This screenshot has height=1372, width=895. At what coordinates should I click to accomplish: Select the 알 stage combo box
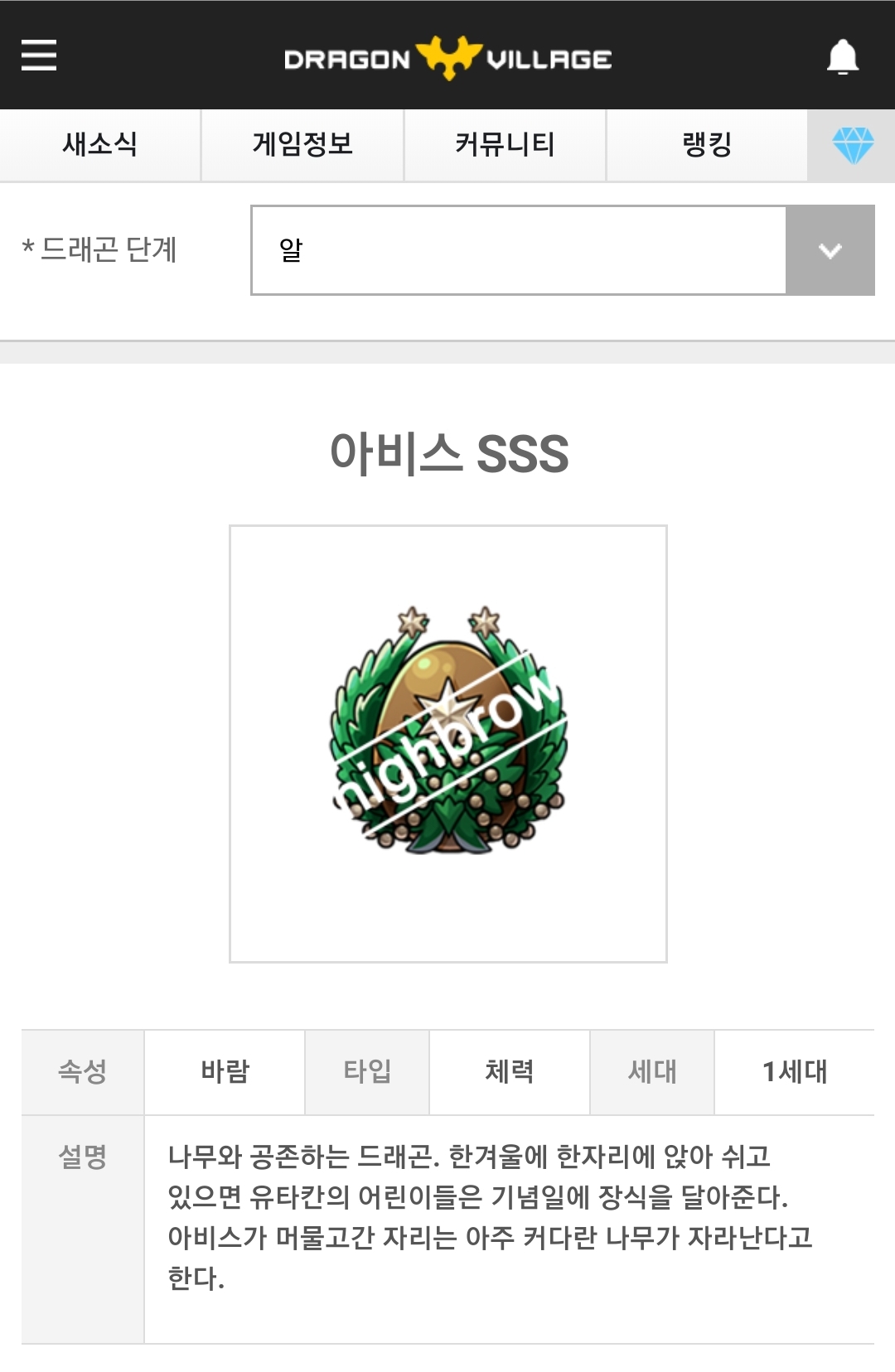563,250
